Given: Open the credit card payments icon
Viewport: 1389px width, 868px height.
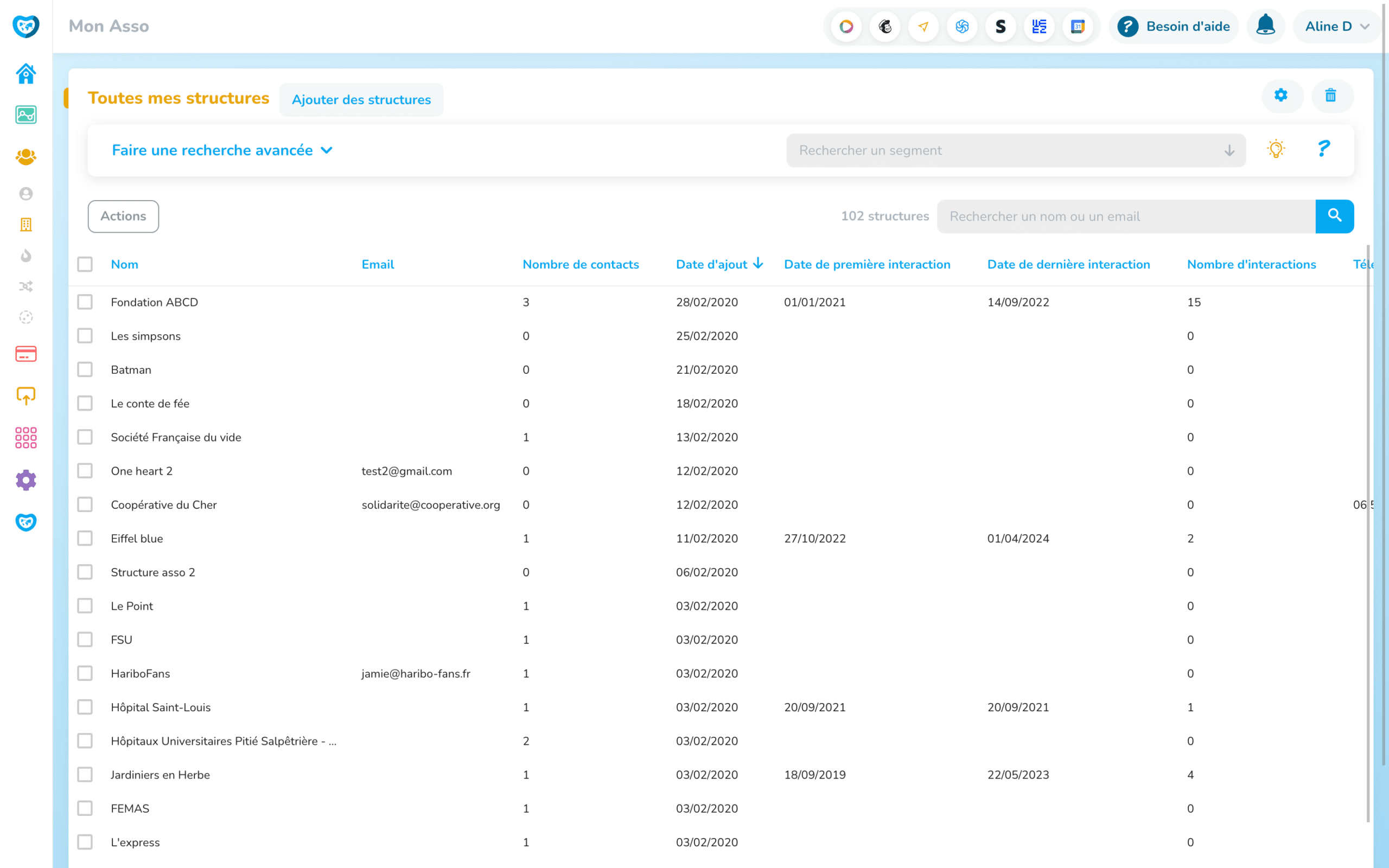Looking at the screenshot, I should pos(26,354).
